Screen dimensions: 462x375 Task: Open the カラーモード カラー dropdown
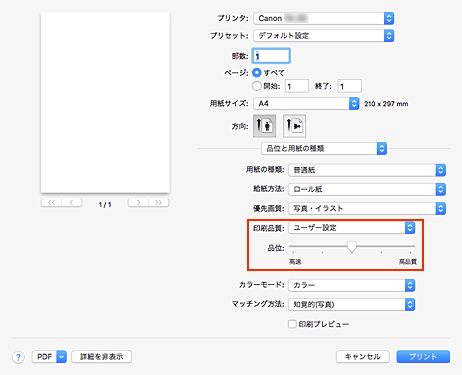pyautogui.click(x=352, y=285)
